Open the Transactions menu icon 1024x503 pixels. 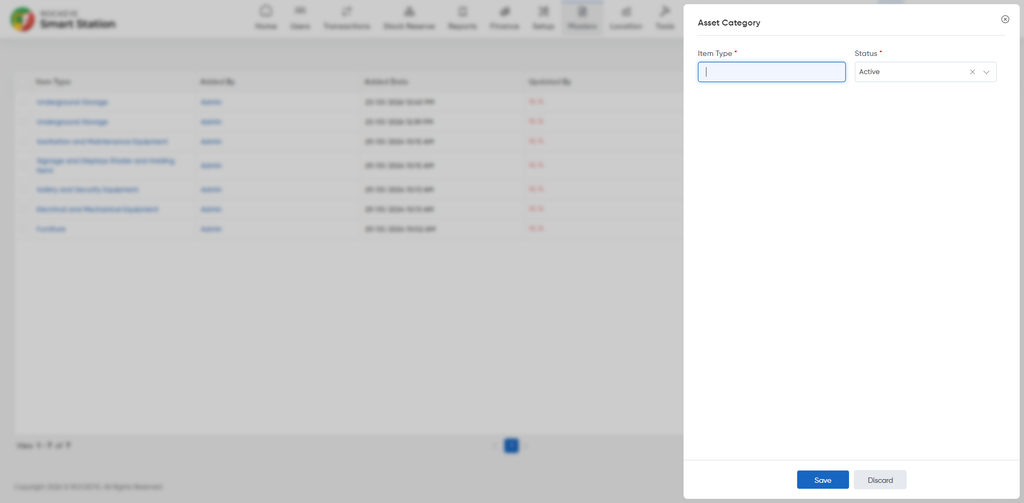click(346, 11)
